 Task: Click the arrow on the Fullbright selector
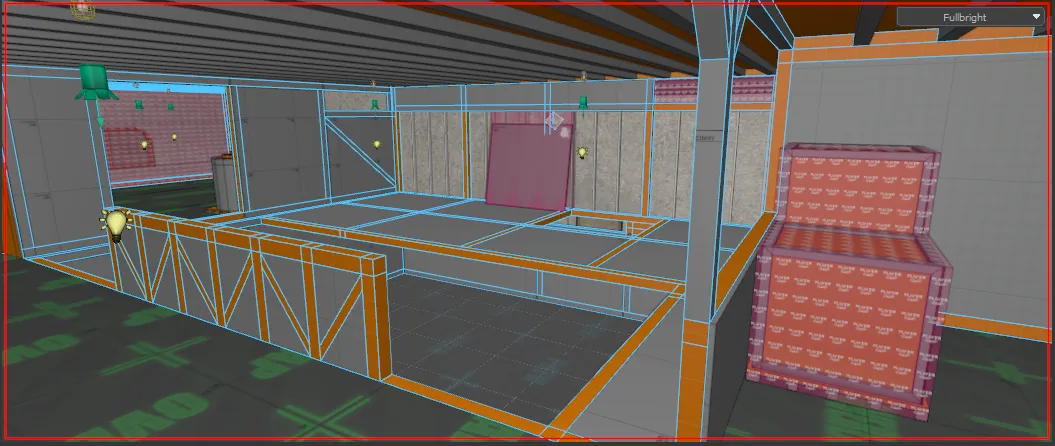tap(1036, 17)
